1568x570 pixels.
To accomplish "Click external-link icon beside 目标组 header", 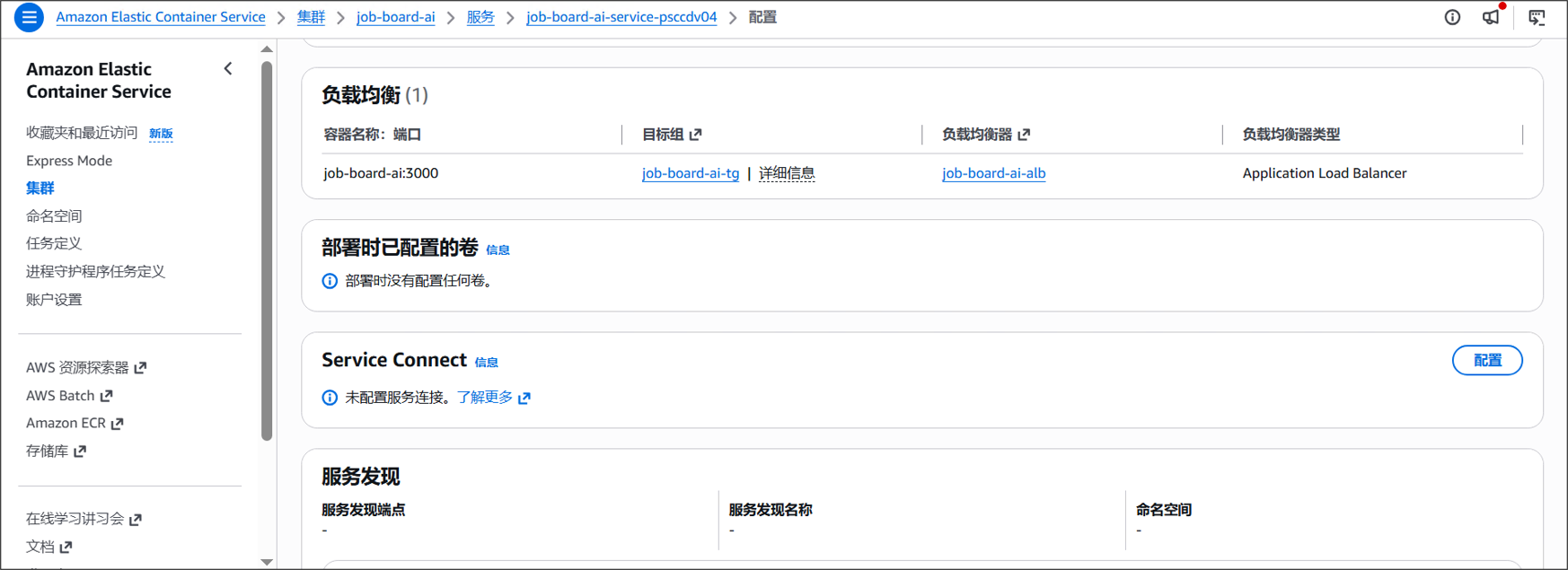I will coord(695,135).
